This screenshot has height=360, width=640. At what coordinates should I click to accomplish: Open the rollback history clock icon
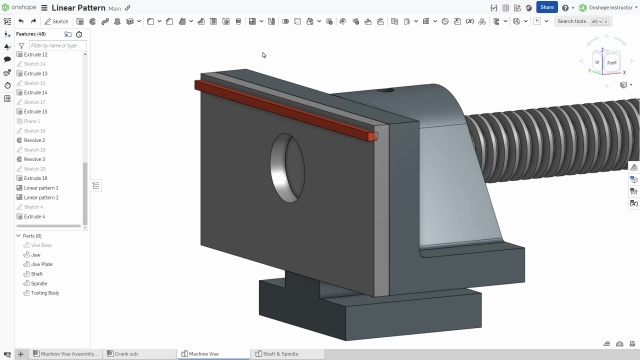click(x=79, y=34)
